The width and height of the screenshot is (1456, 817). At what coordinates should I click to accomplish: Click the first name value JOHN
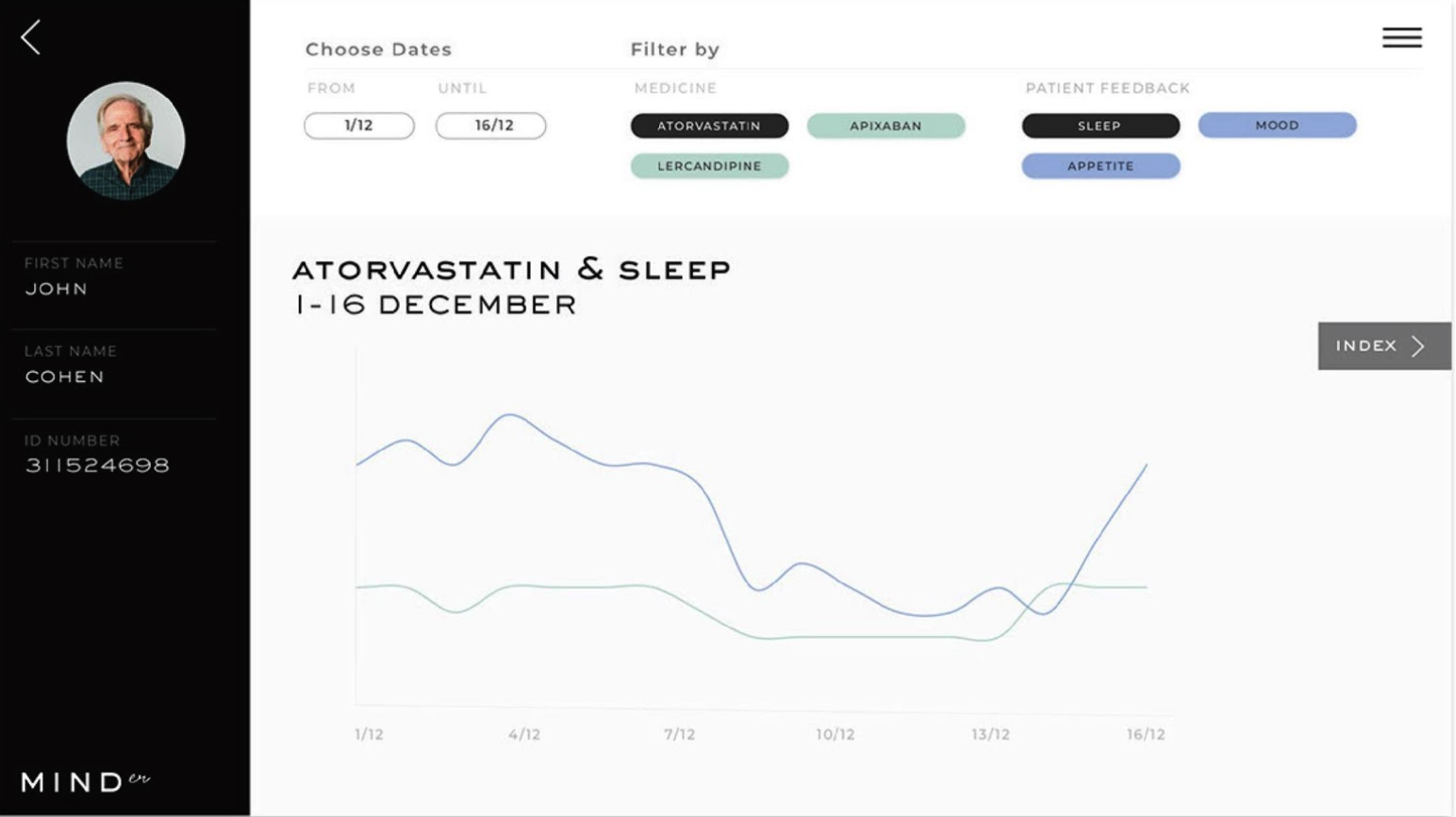[x=57, y=289]
